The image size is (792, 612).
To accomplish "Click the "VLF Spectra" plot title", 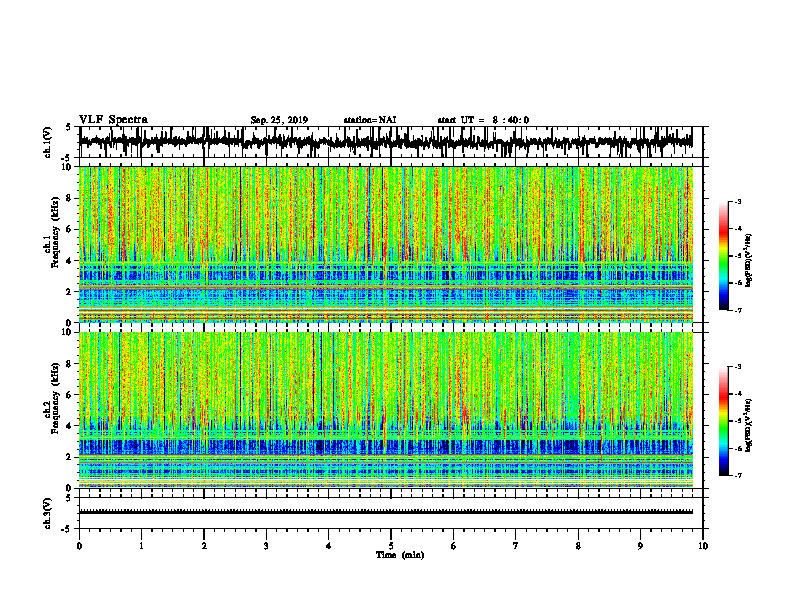I will [113, 120].
